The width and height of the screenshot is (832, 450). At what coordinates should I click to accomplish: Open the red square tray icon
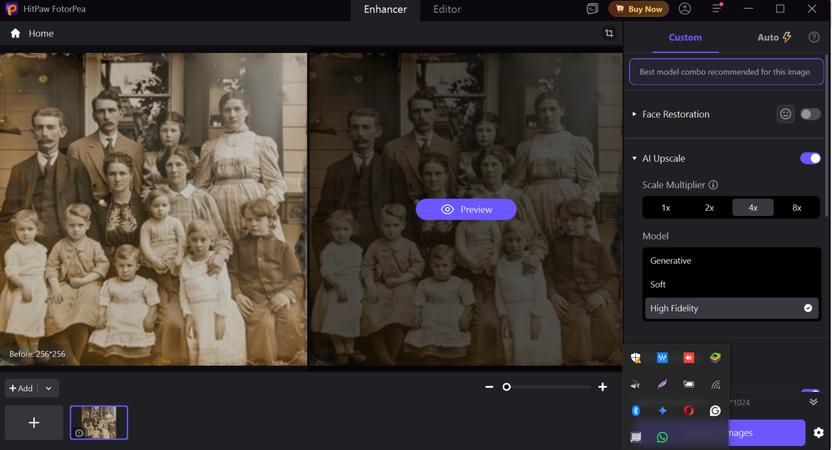tap(689, 358)
